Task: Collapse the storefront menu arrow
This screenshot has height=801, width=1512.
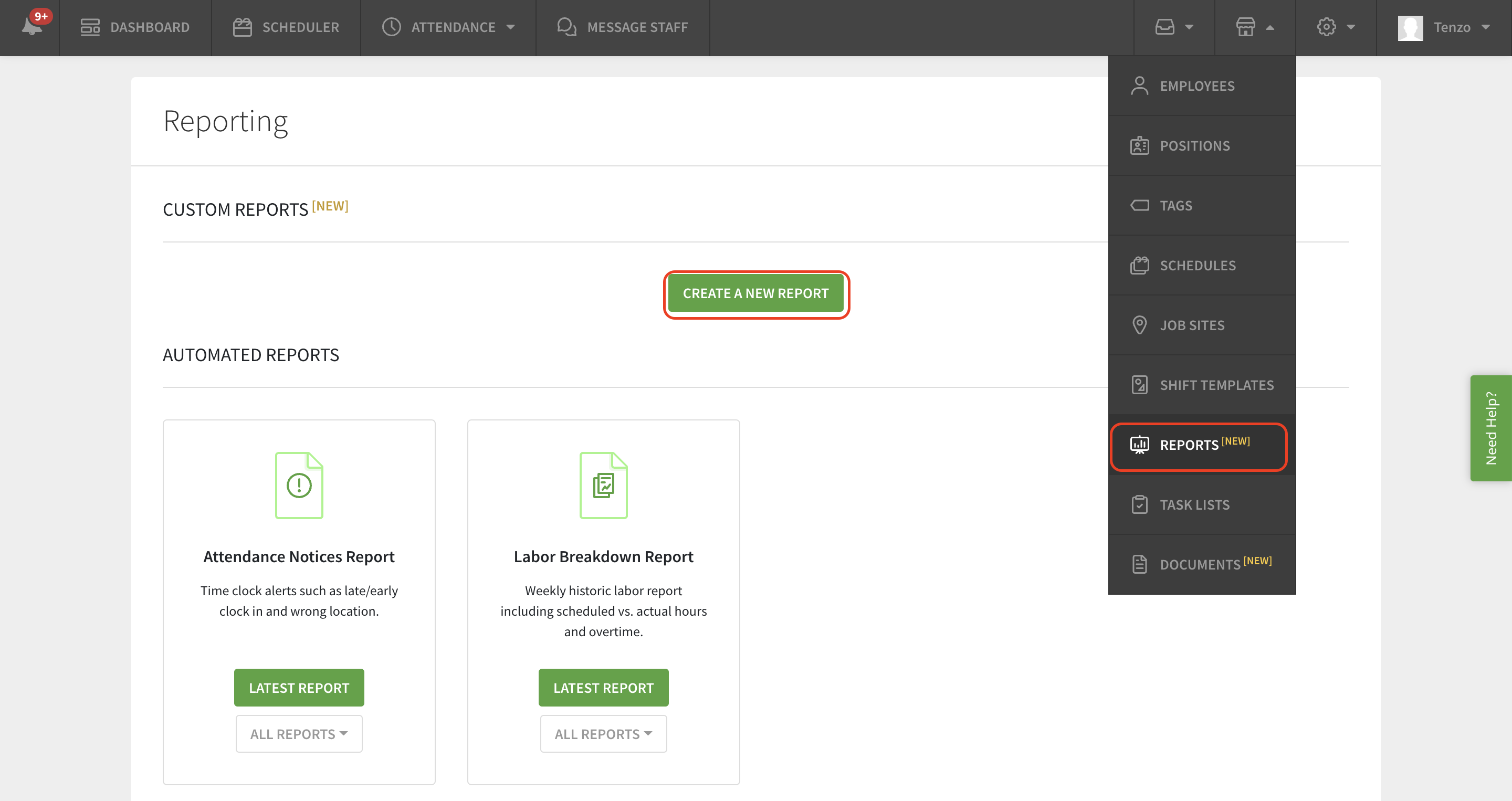Action: (x=1270, y=28)
